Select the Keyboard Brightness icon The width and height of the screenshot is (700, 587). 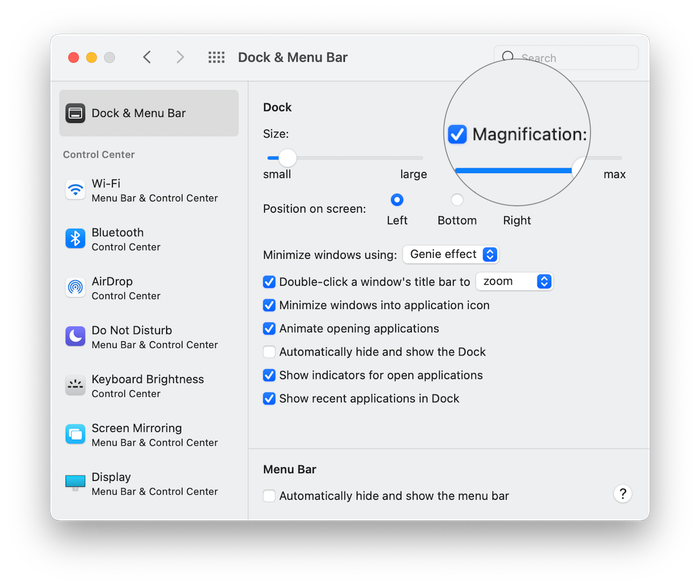75,386
